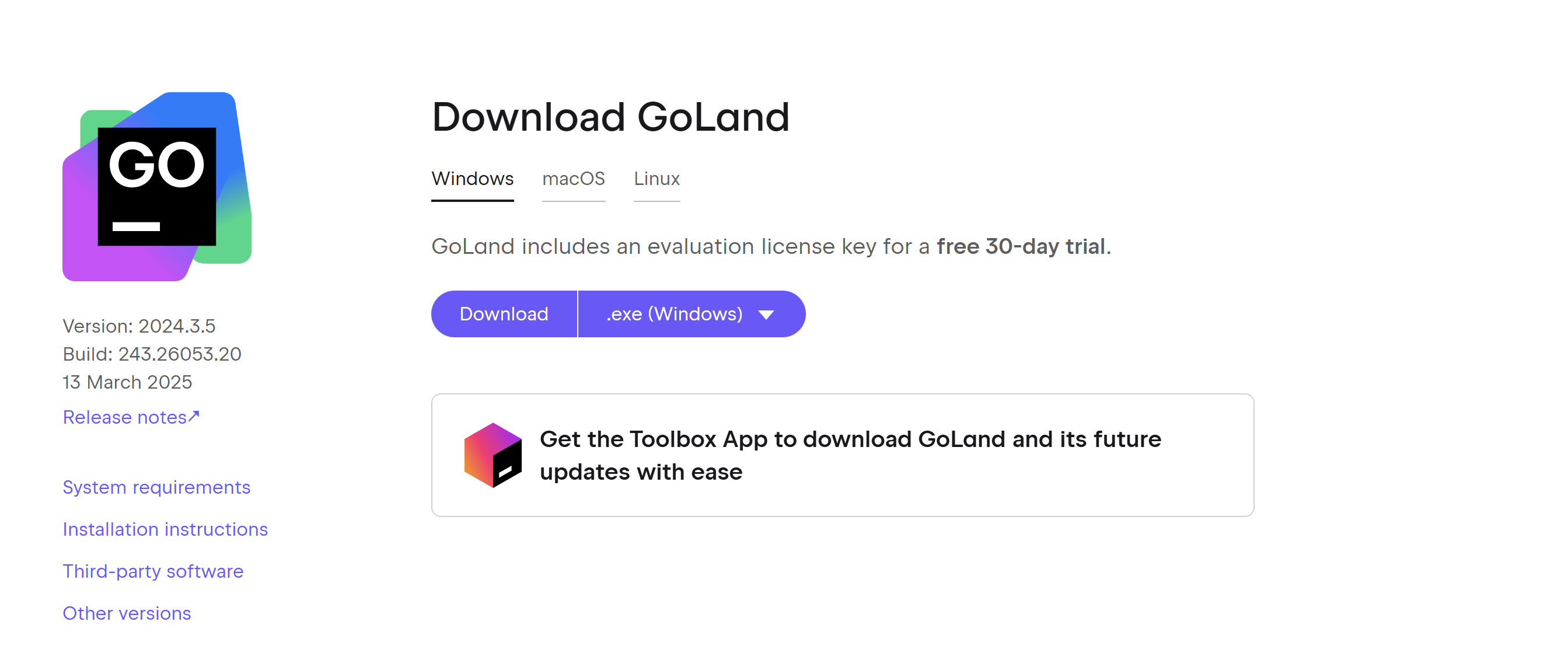This screenshot has width=1568, height=660.
Task: Click the Toolbox App cube icon
Action: (493, 455)
